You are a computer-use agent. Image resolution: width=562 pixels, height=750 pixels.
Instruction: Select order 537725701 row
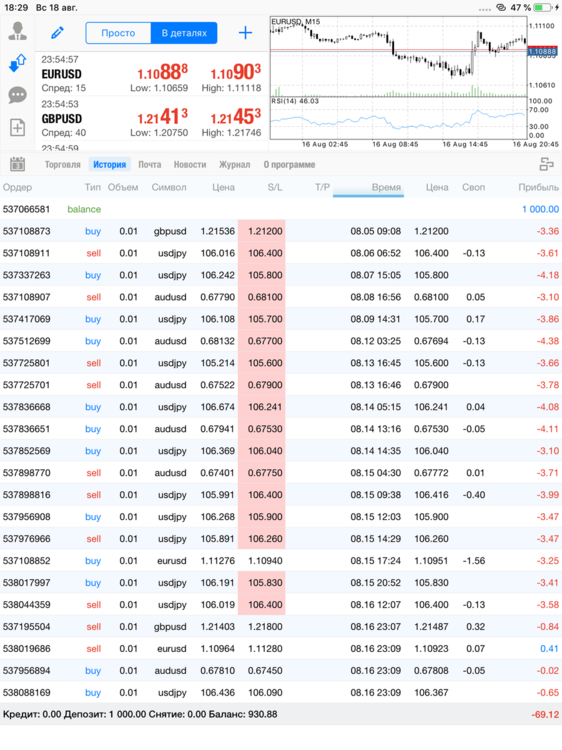(x=281, y=385)
